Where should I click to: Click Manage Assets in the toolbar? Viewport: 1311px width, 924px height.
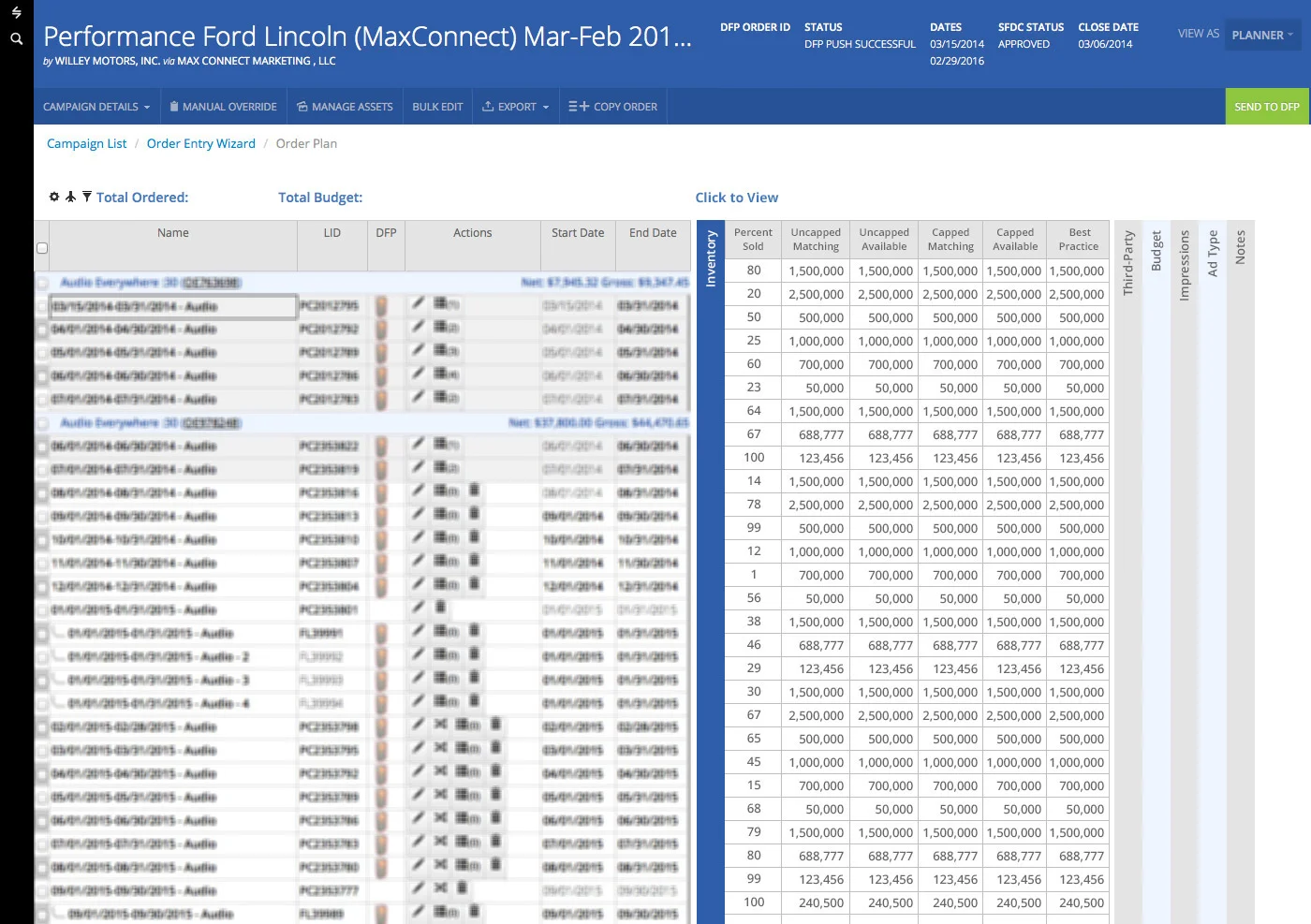345,107
